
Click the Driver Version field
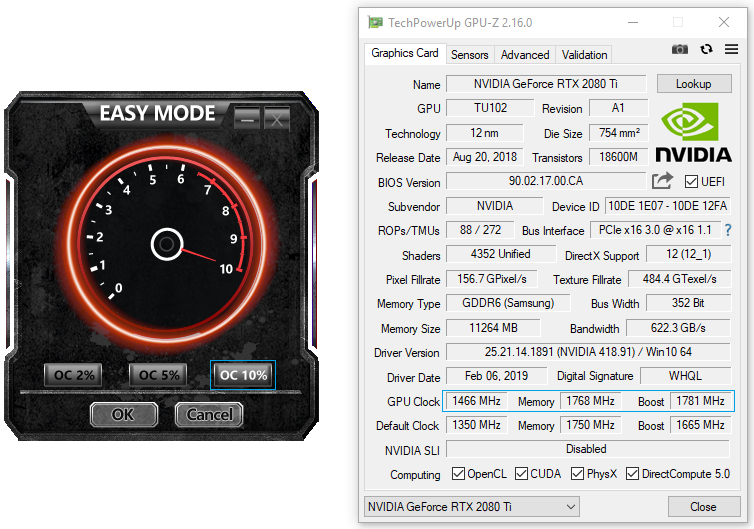(588, 352)
